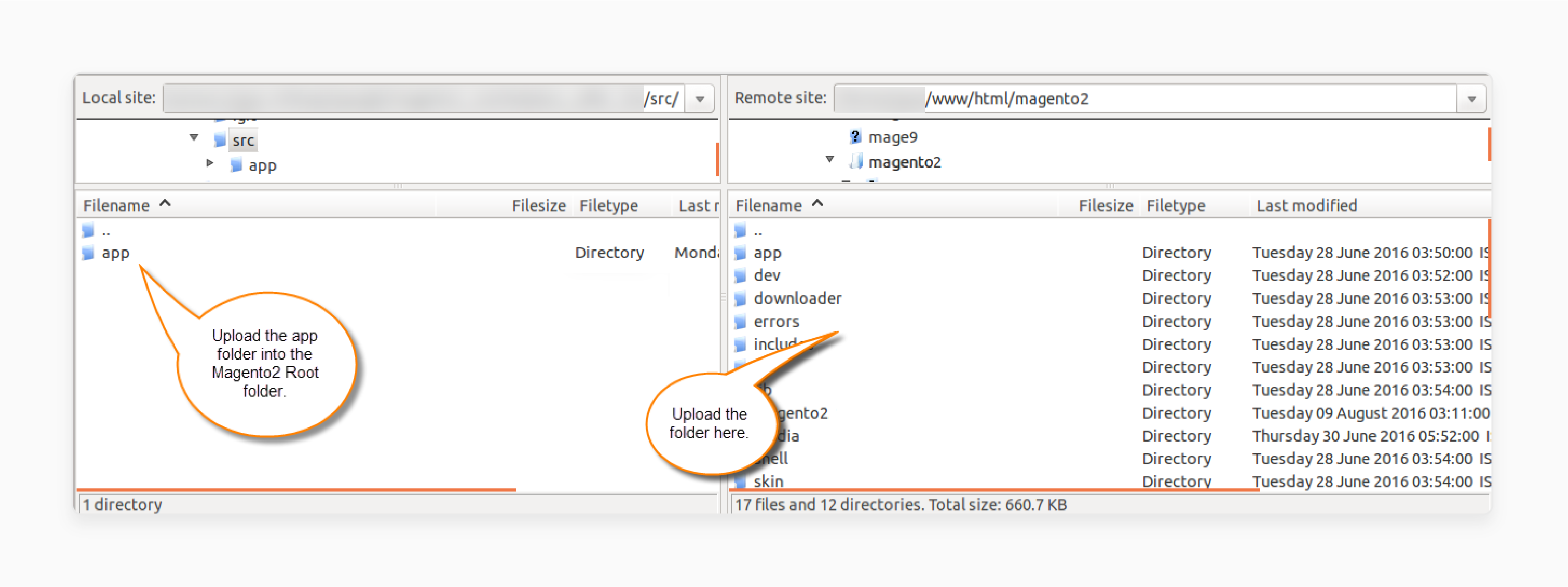Select the src tree item label

click(243, 141)
